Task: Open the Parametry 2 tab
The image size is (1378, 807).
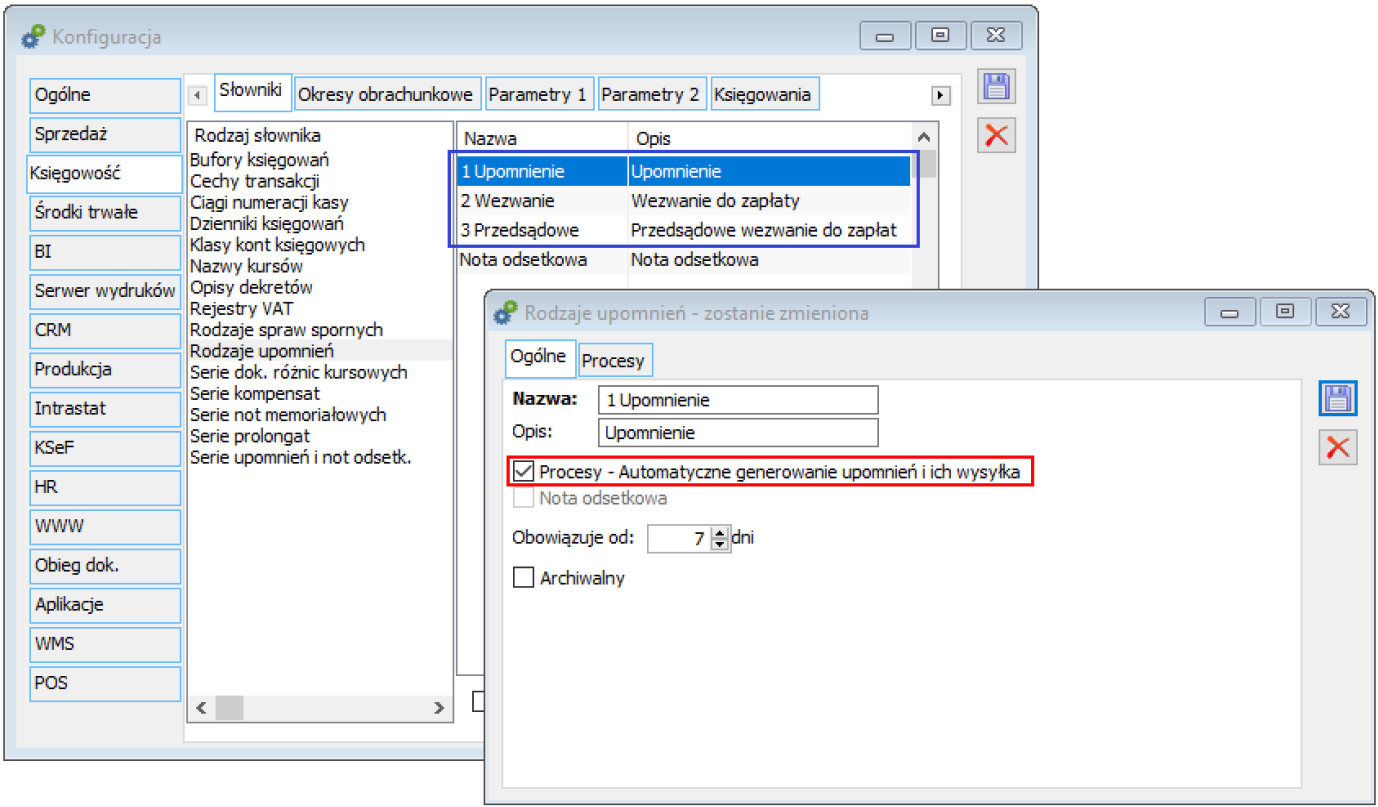Action: tap(653, 94)
